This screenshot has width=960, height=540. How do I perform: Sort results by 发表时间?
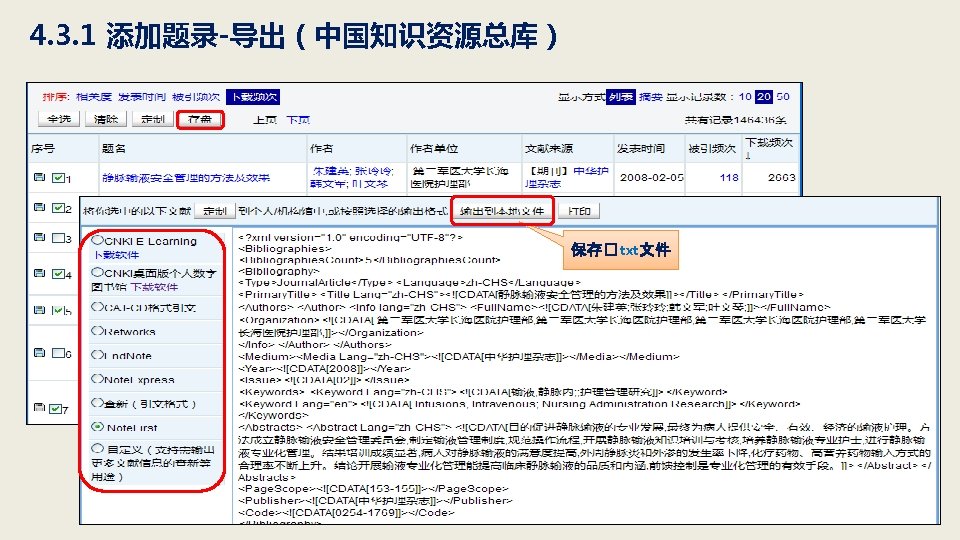(x=141, y=97)
